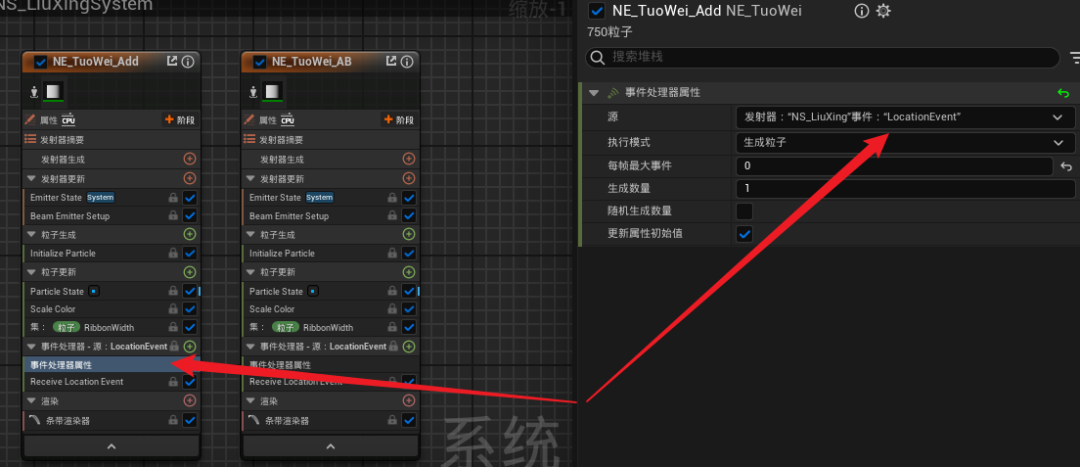Open NE_TuoWei_Add emitter in new window icon

(x=172, y=61)
